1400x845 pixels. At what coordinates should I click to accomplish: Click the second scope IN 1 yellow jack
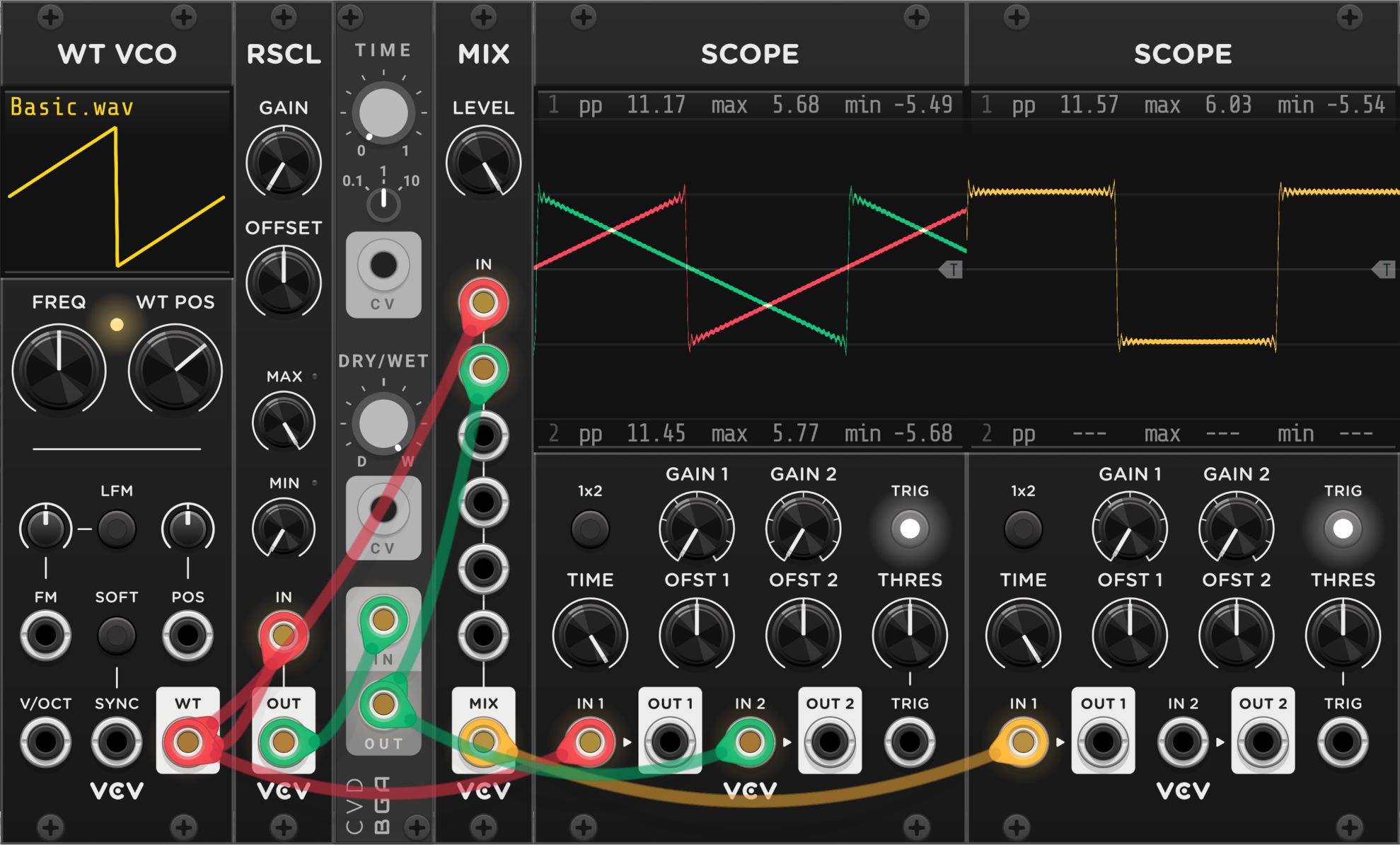tap(1023, 742)
